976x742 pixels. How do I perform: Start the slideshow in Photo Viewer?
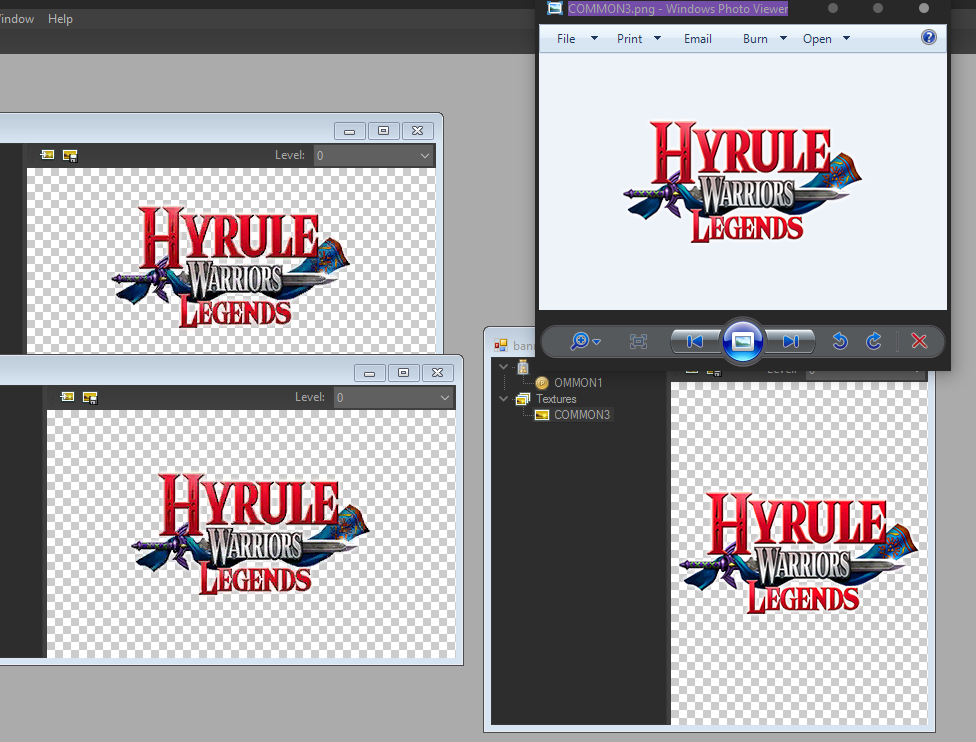[742, 341]
